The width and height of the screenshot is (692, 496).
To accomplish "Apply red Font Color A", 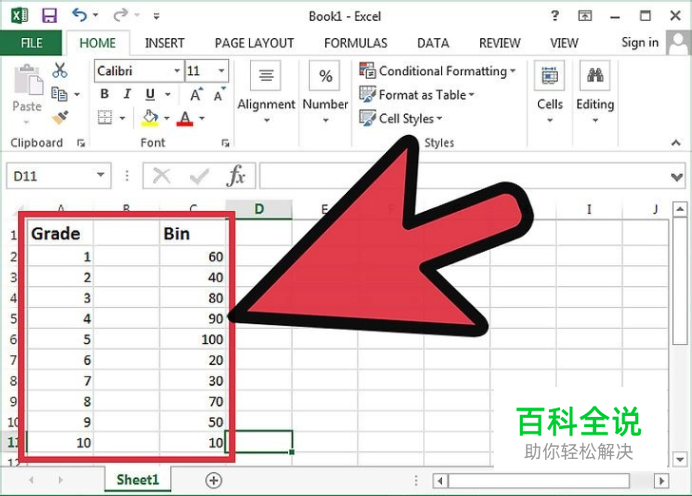I will [x=185, y=118].
